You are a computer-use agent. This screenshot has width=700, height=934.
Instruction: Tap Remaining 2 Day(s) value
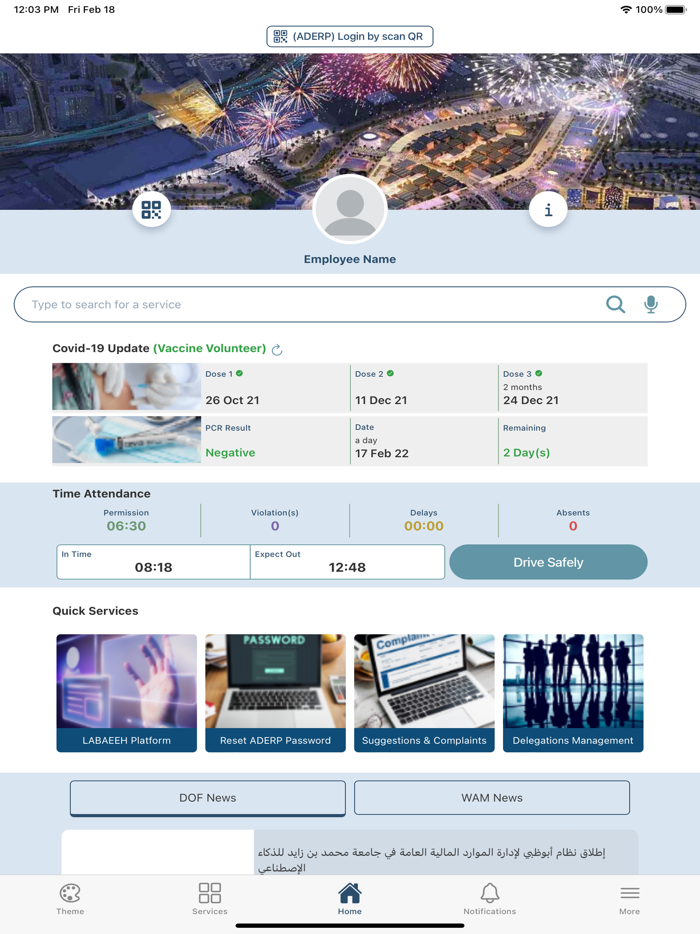[527, 453]
